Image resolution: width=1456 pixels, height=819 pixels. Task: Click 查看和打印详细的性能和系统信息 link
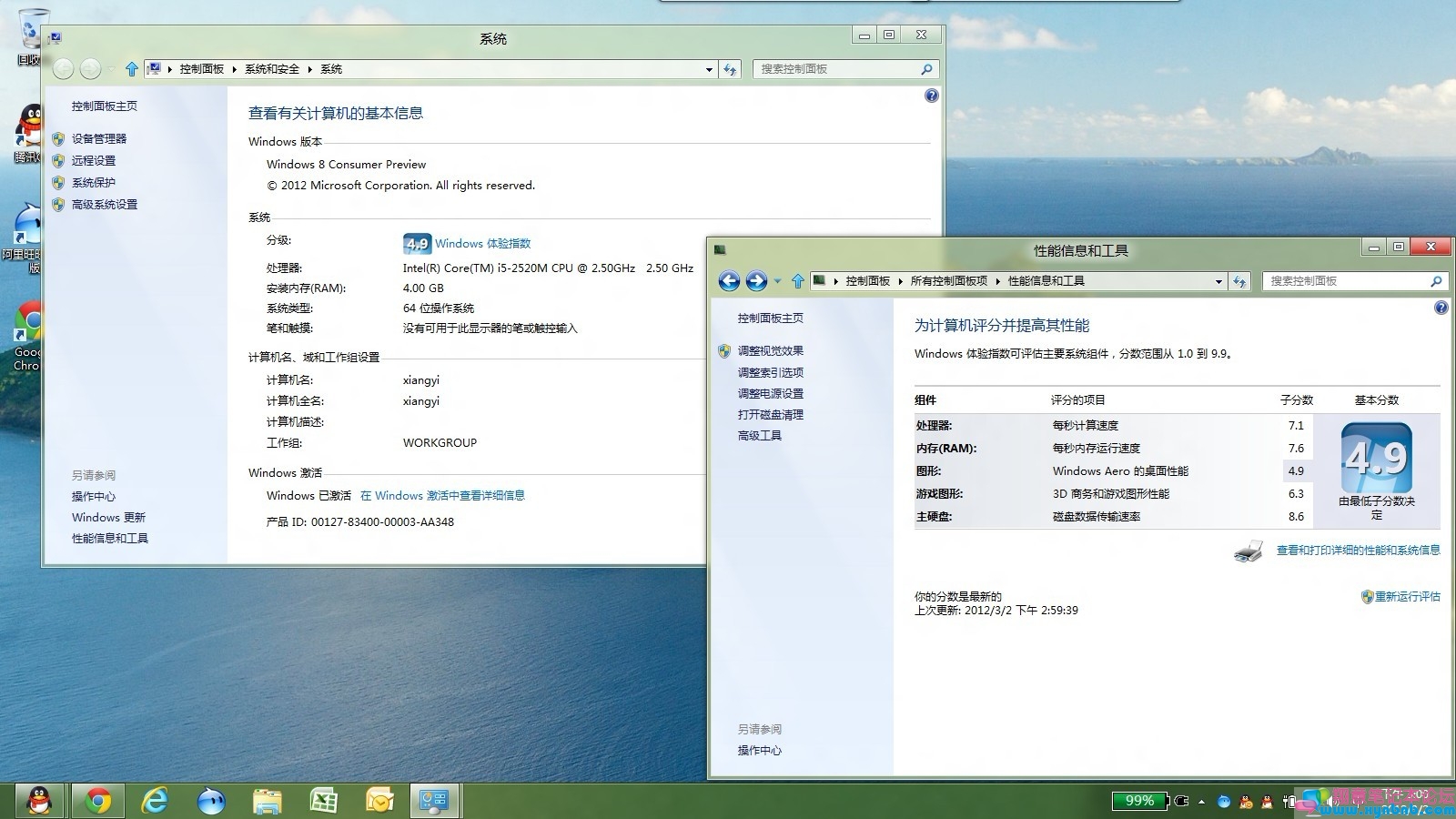click(x=1359, y=551)
